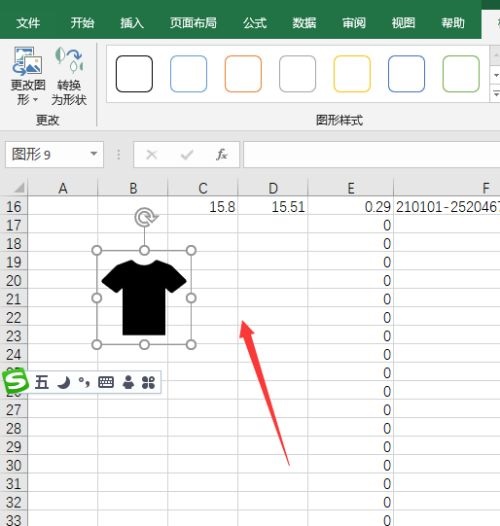Viewport: 500px width, 526px height.
Task: Click the select all corner triangle
Action: [x=18, y=188]
